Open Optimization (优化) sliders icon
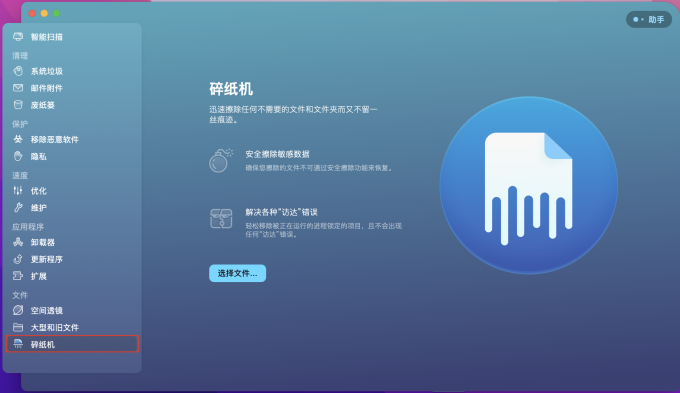Image resolution: width=680 pixels, height=393 pixels. point(18,190)
